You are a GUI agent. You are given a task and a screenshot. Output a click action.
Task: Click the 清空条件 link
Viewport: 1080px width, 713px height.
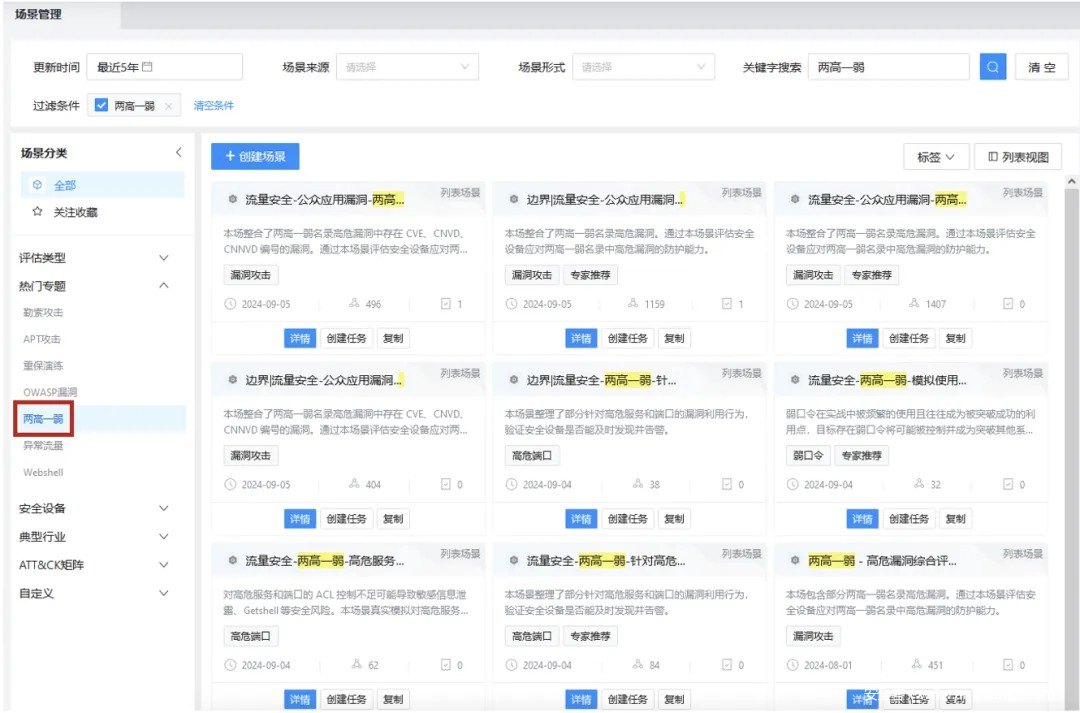213,106
